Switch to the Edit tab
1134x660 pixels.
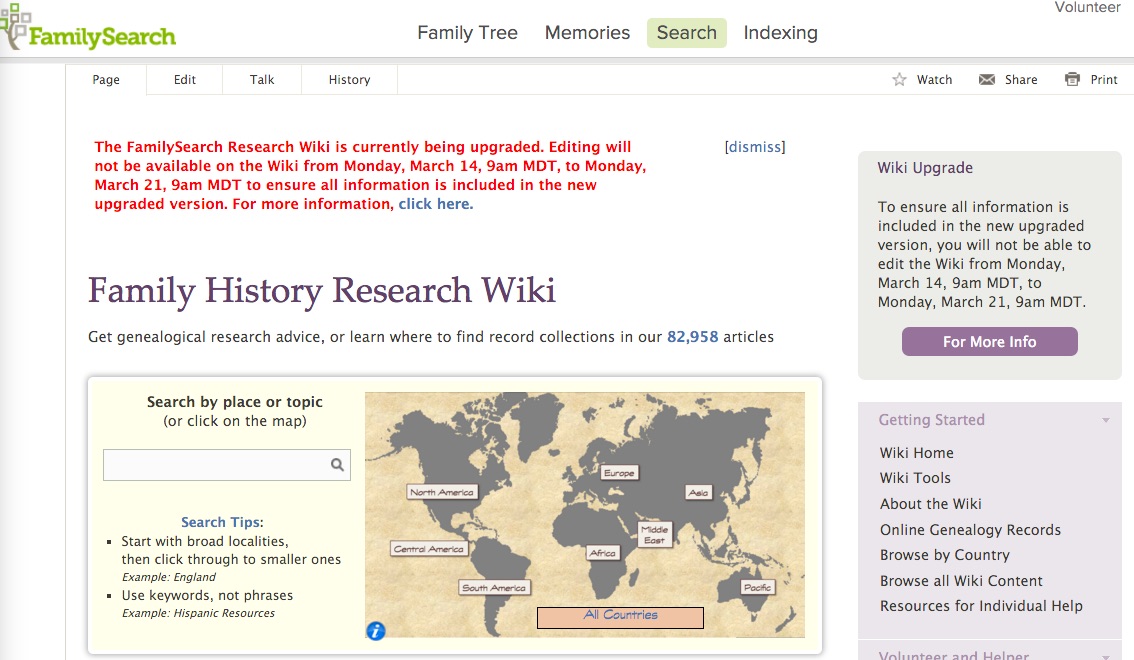coord(184,80)
